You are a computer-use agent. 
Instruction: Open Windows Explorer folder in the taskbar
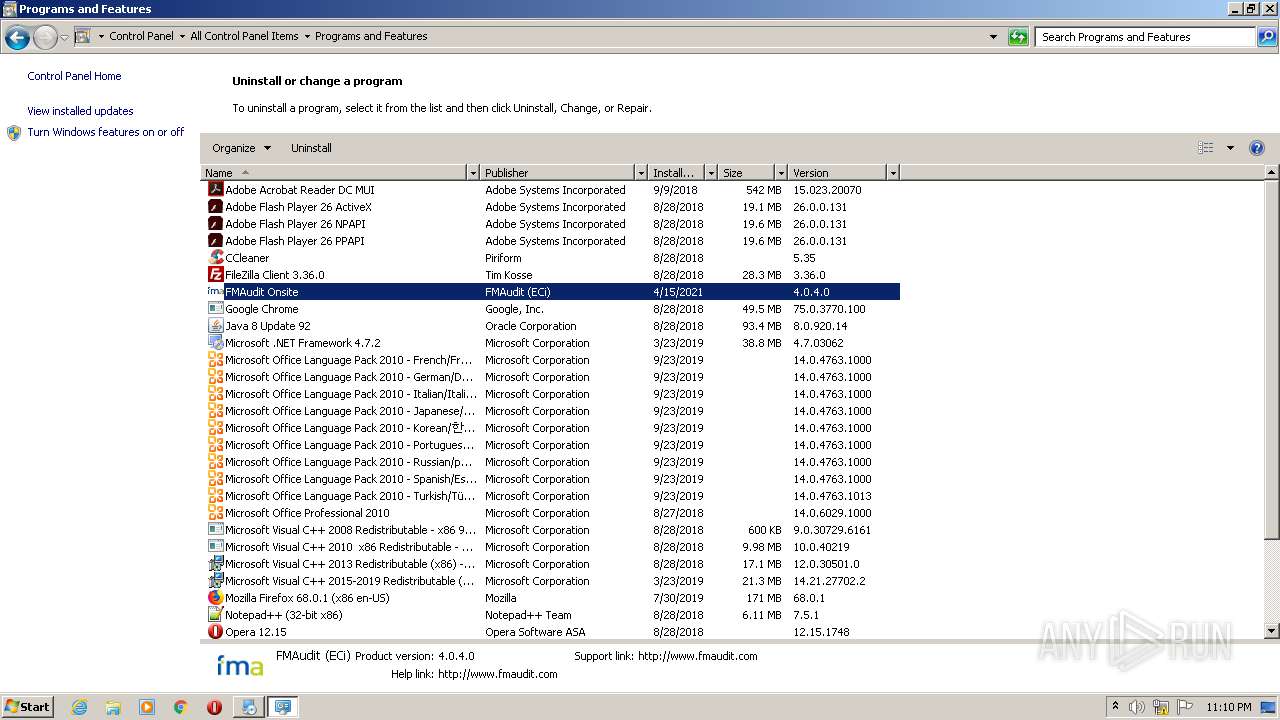click(x=113, y=707)
